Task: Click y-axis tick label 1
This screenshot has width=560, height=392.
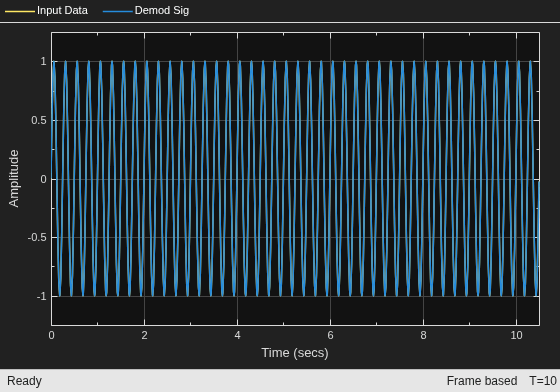Action: (44, 61)
